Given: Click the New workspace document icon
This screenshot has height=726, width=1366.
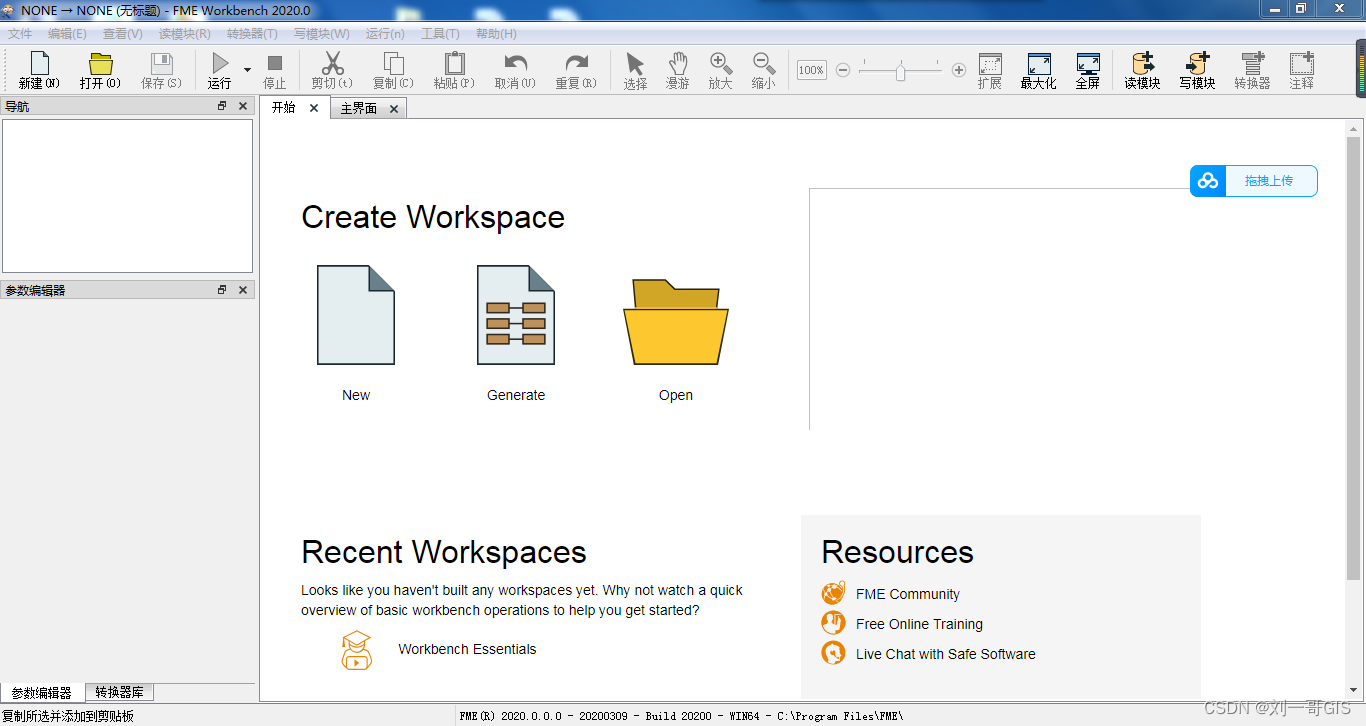Looking at the screenshot, I should click(x=356, y=315).
